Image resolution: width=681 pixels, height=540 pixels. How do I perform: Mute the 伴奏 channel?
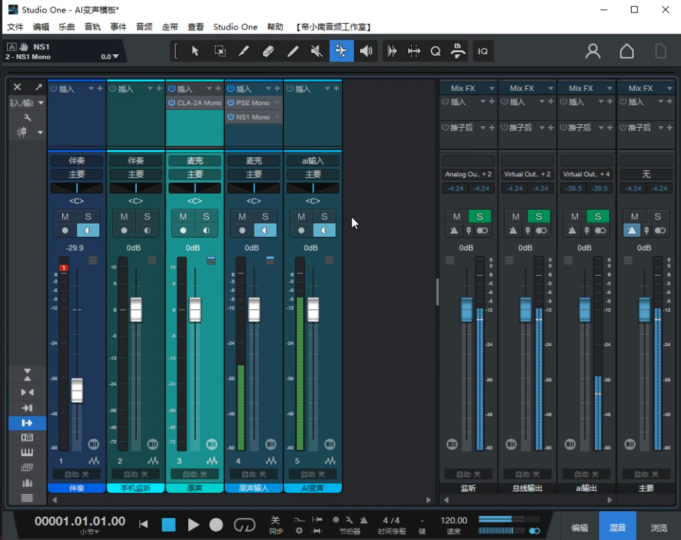[x=66, y=216]
